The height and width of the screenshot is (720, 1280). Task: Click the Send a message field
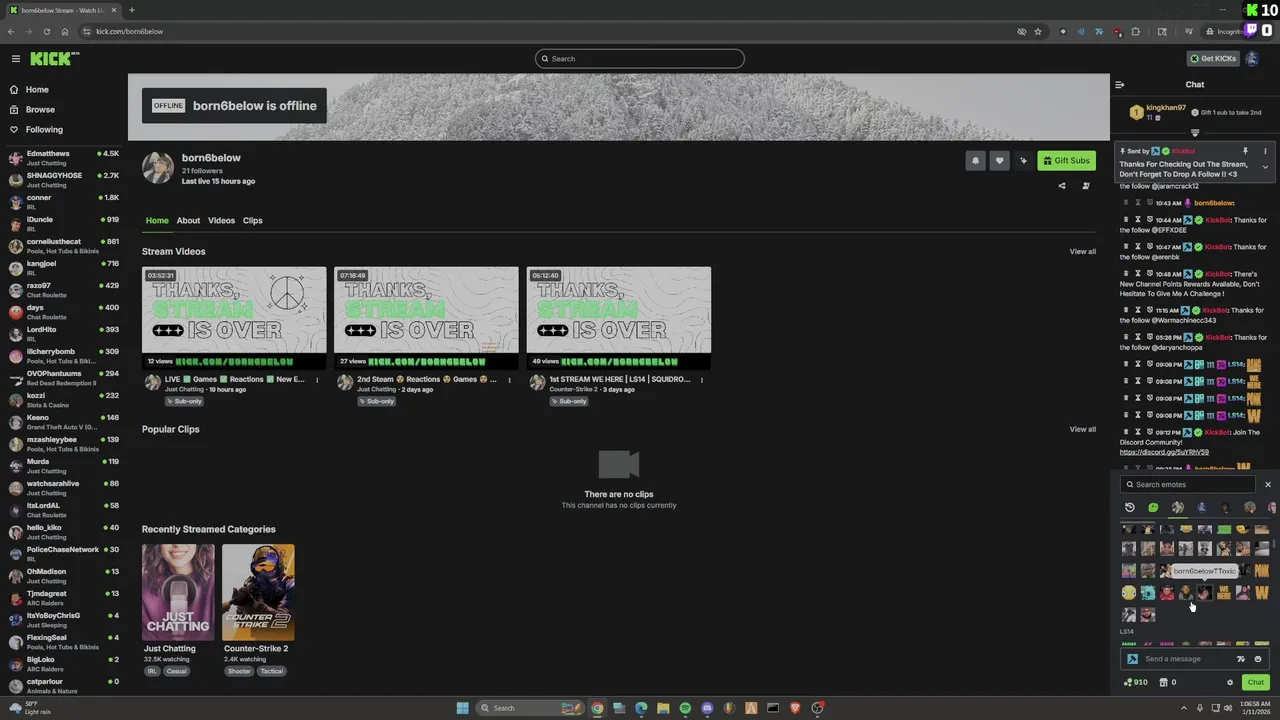pyautogui.click(x=1187, y=659)
